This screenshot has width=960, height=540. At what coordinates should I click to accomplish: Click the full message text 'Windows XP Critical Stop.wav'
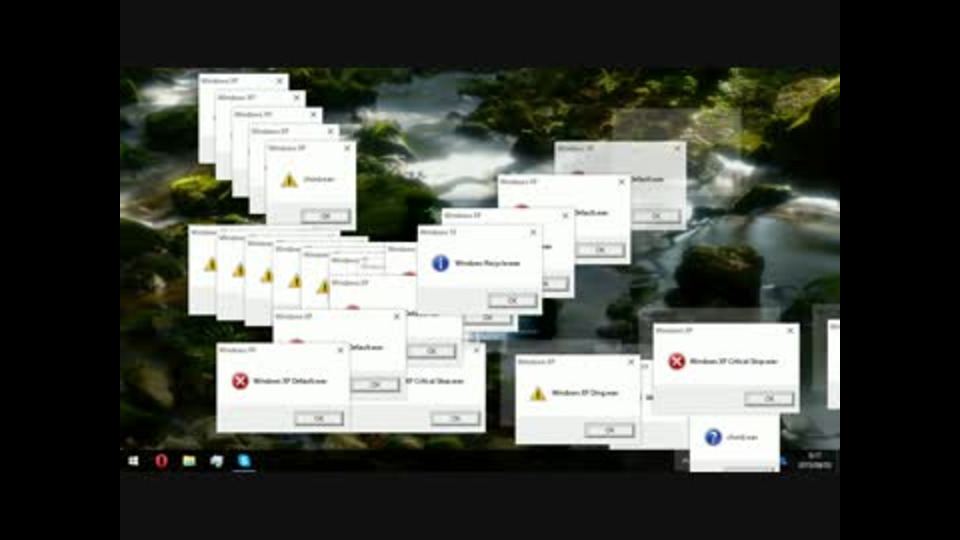[733, 361]
